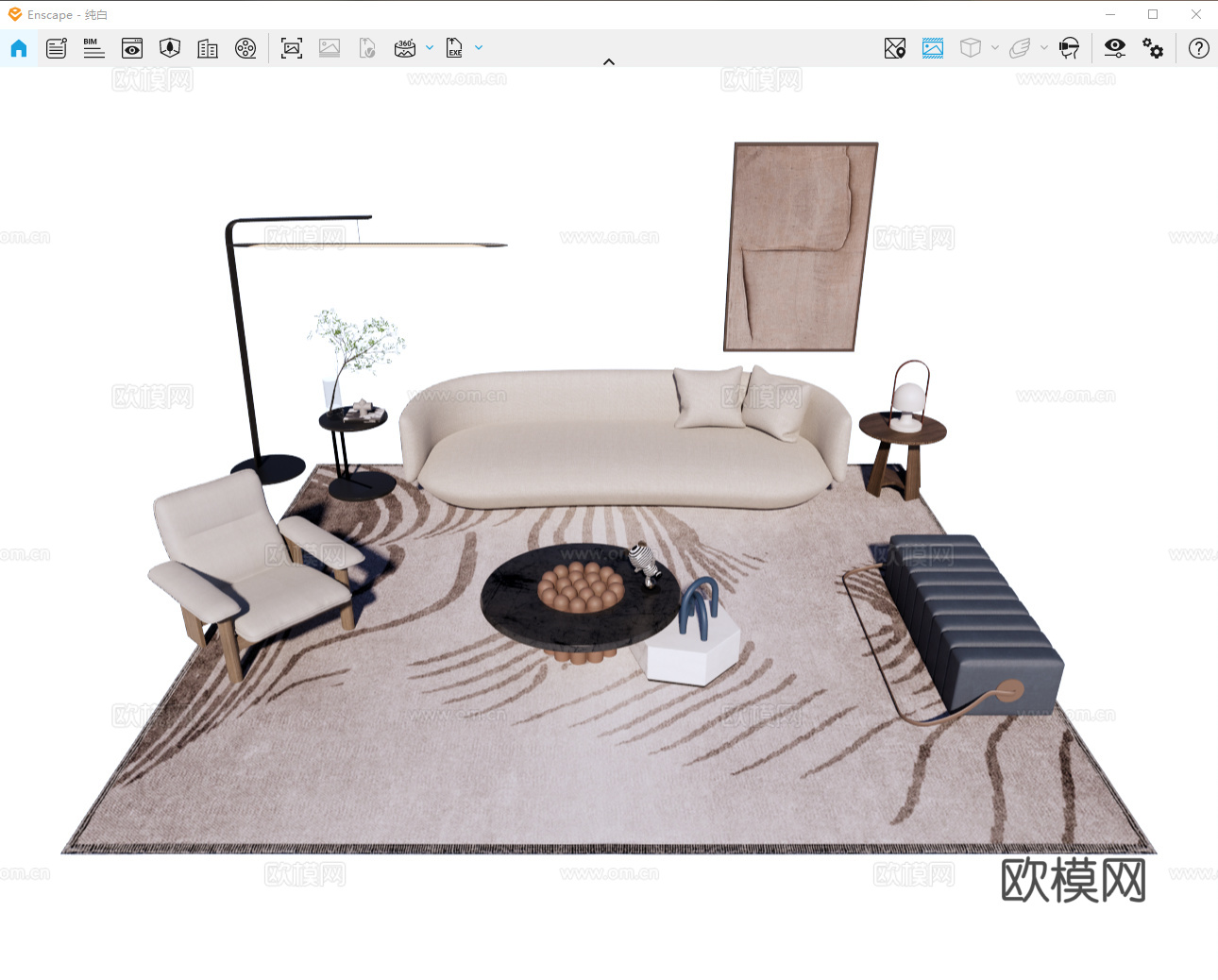The image size is (1218, 980).
Task: Take a screenshot render of the view
Action: (x=292, y=48)
